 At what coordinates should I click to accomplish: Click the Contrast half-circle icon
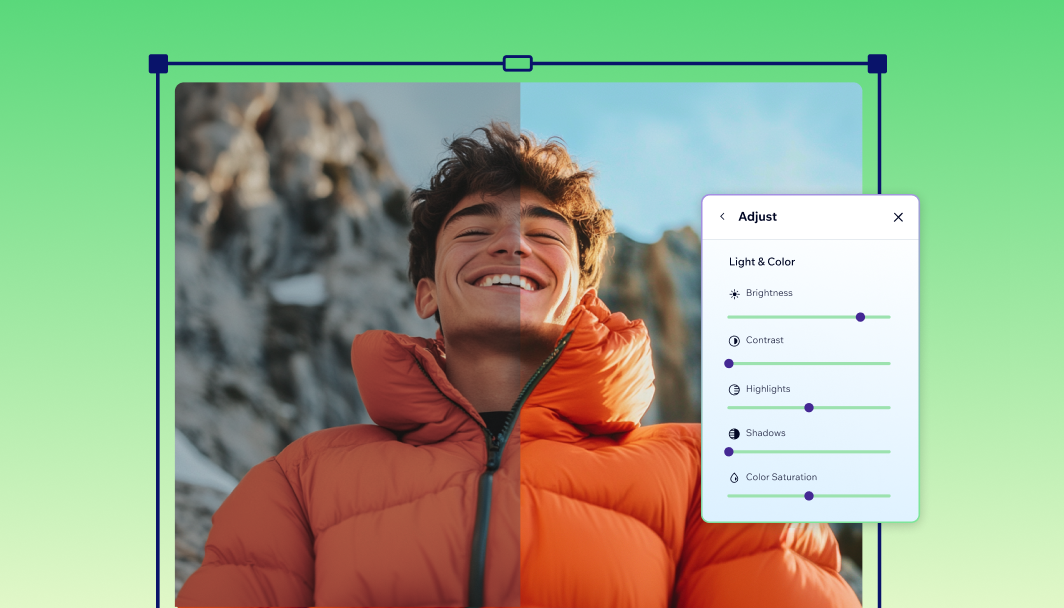[734, 340]
